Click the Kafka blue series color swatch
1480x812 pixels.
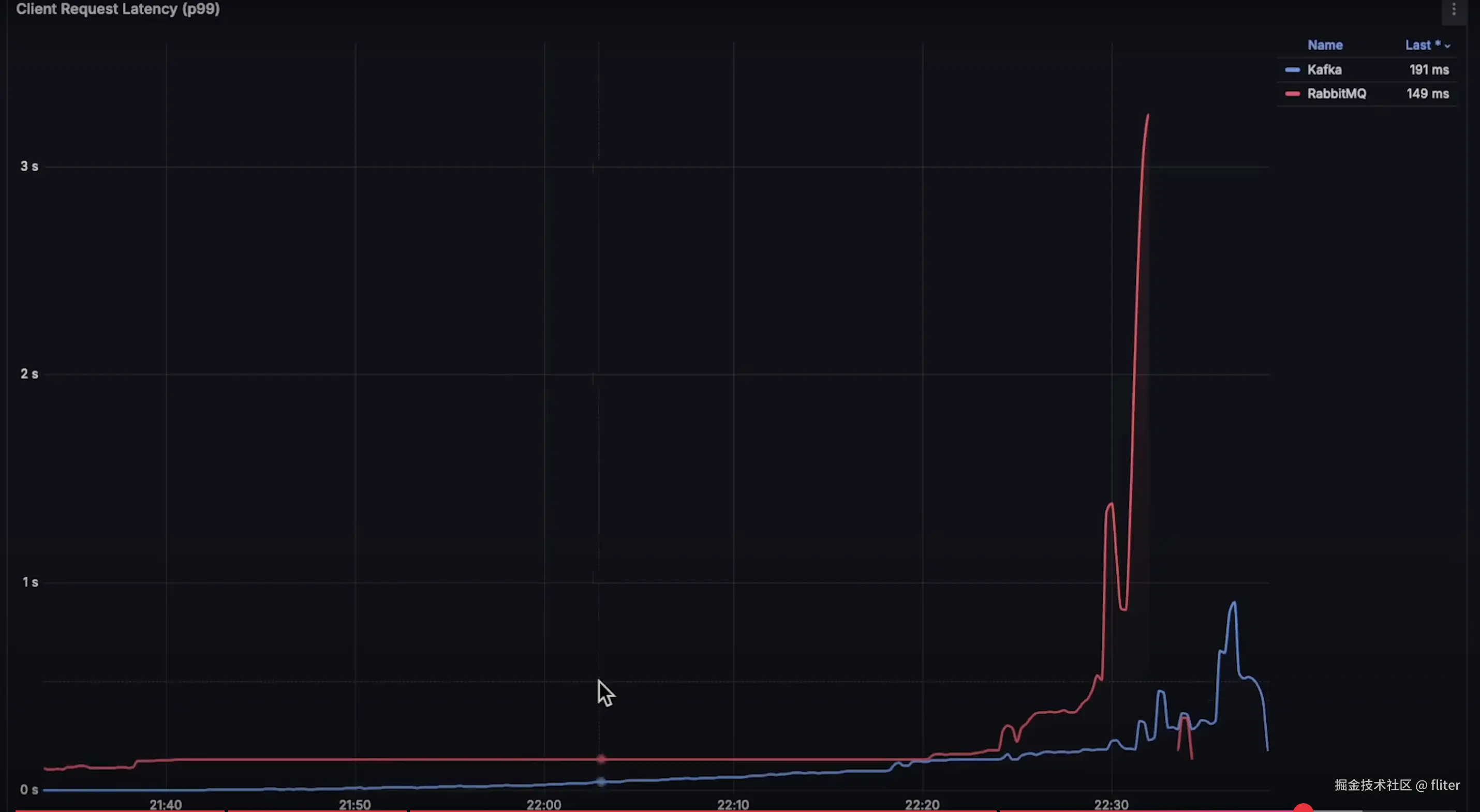[1292, 70]
